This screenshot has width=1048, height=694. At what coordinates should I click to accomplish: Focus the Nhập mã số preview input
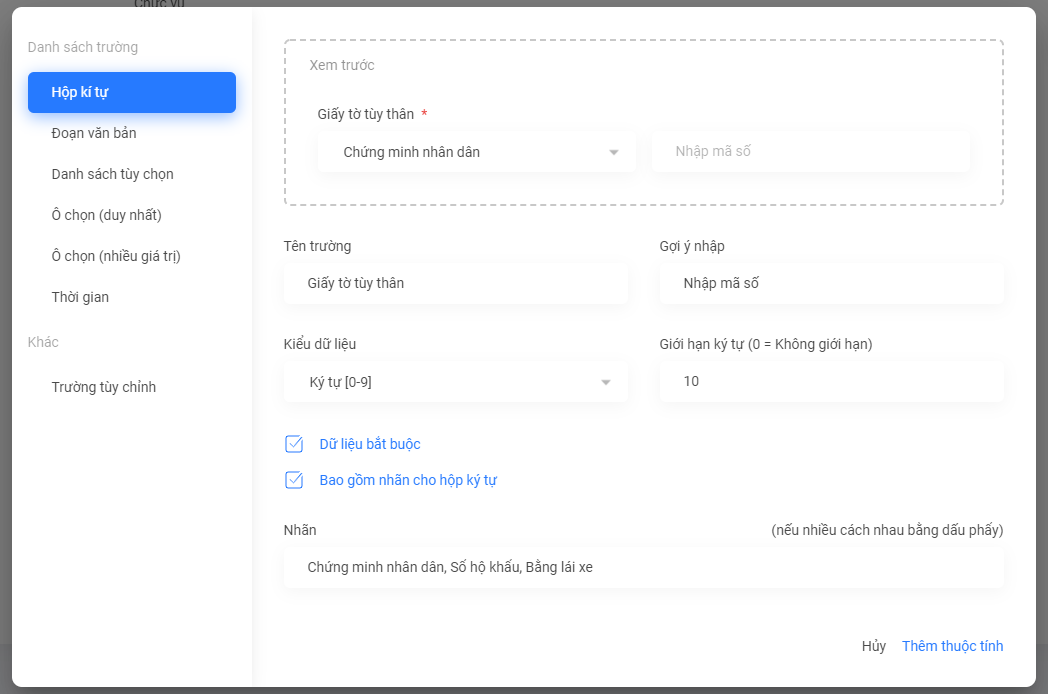pyautogui.click(x=811, y=151)
